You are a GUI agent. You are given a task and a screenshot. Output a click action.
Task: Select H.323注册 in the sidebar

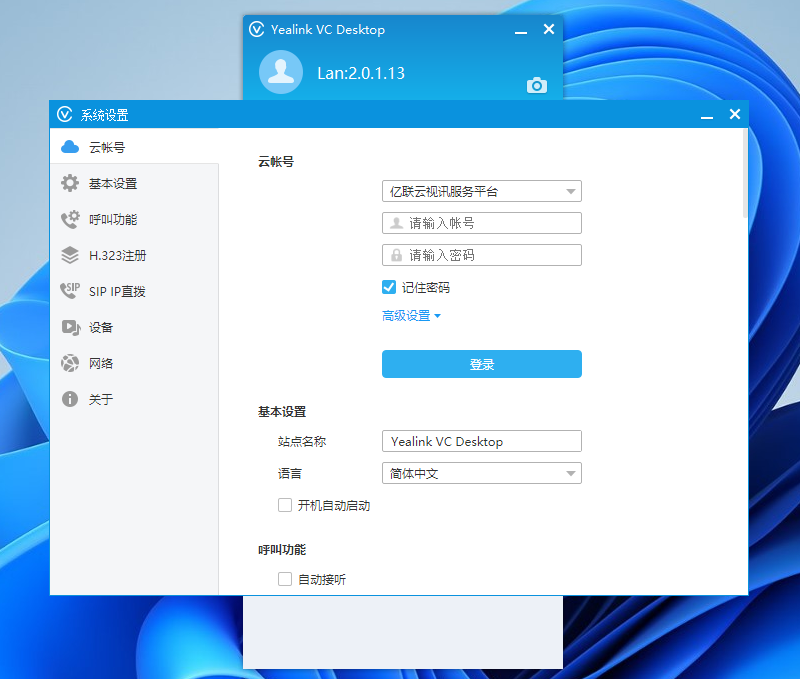point(134,256)
